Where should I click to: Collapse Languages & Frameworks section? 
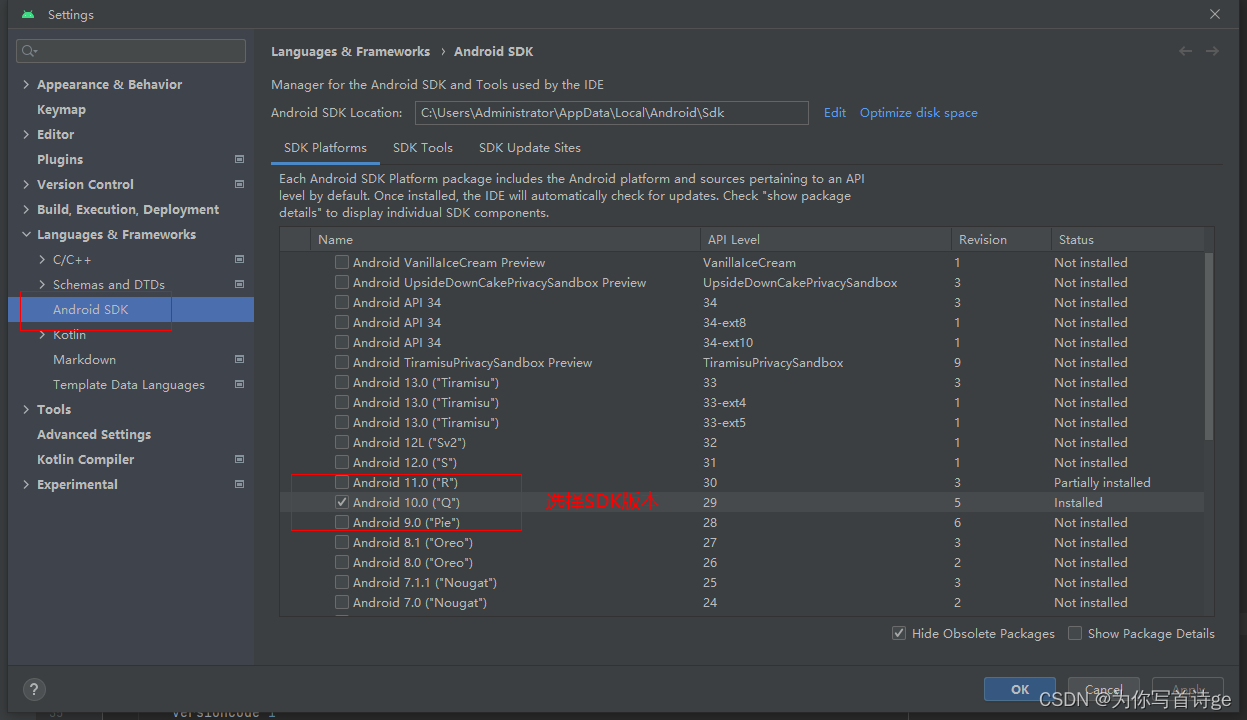click(26, 235)
